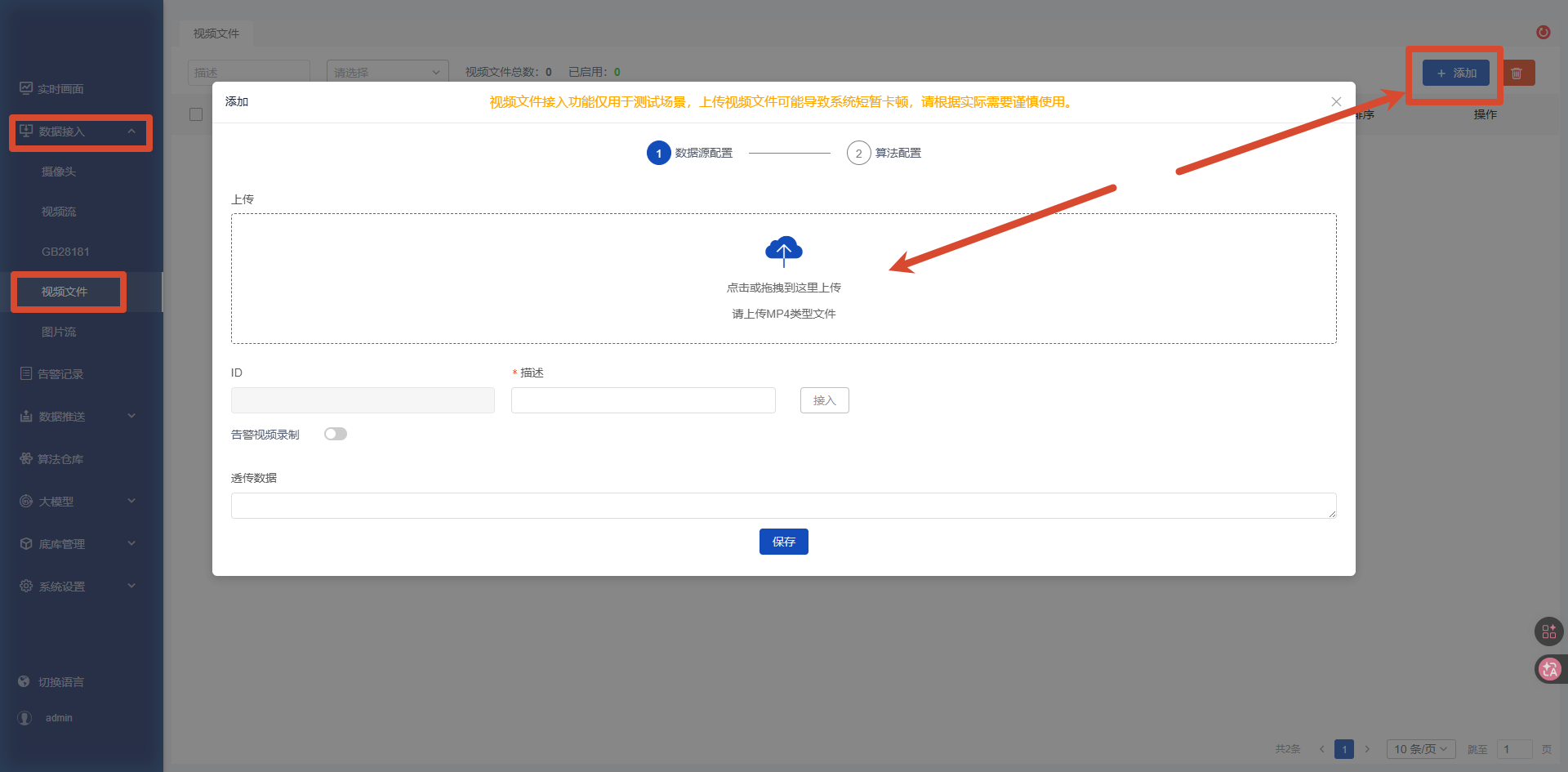The width and height of the screenshot is (1568, 772).
Task: Click the 共2条 total count text
Action: pyautogui.click(x=1288, y=748)
